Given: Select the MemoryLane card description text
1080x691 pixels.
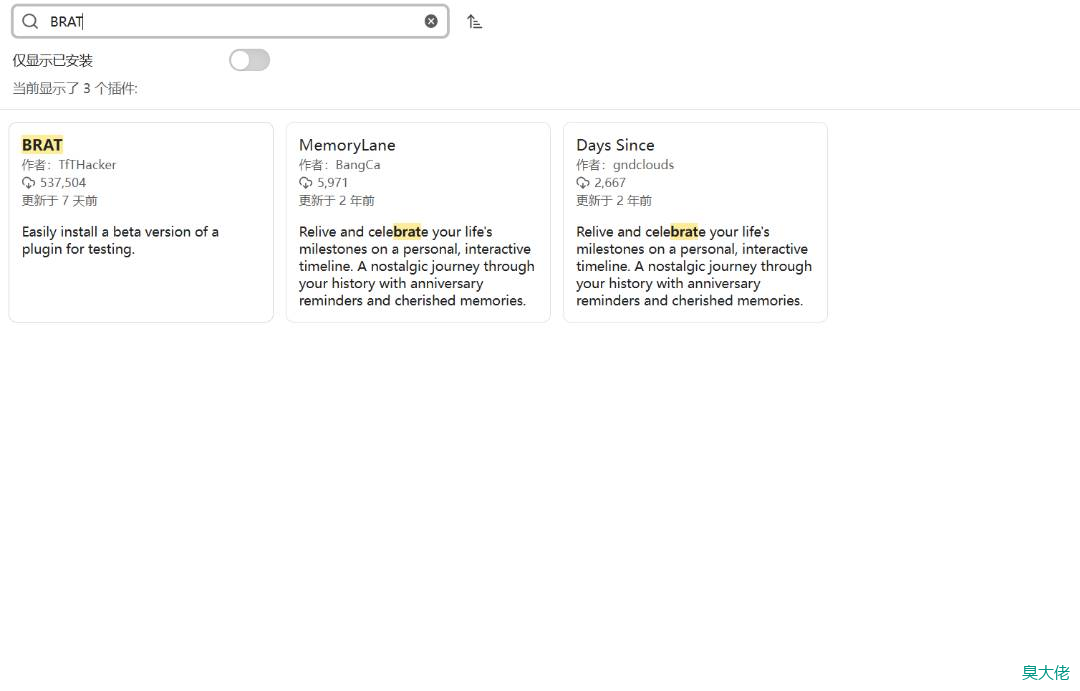Looking at the screenshot, I should point(416,266).
